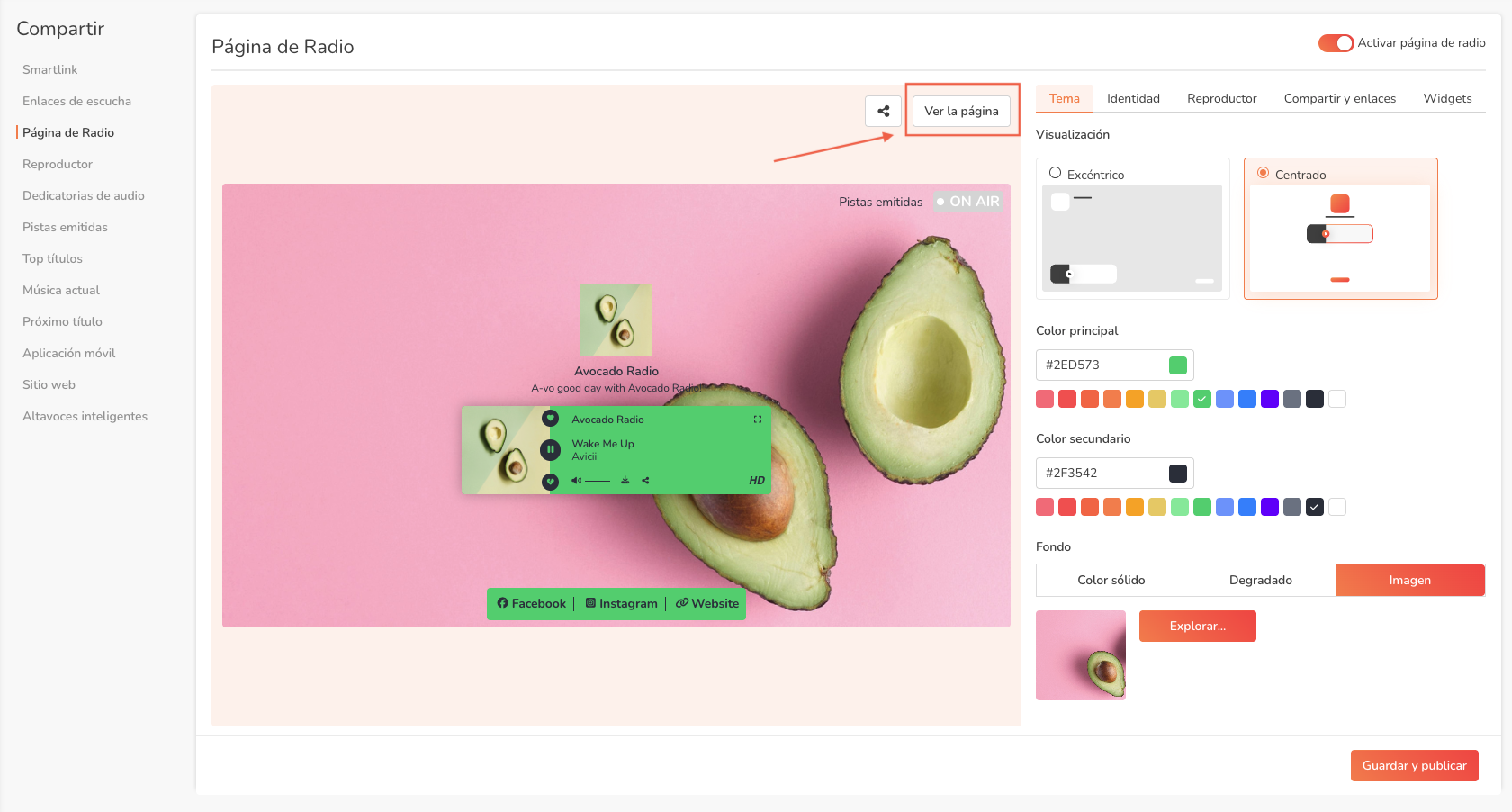The height and width of the screenshot is (812, 1512).
Task: Toggle Activar página de radio switch
Action: pos(1336,43)
